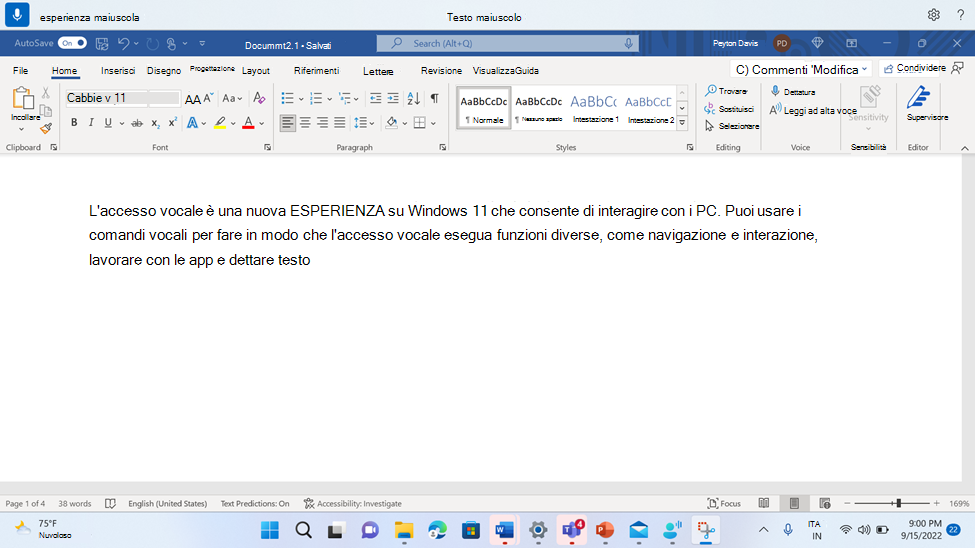Screen dimensions: 975x548
Task: Open the Riferimenti tab
Action: (317, 70)
